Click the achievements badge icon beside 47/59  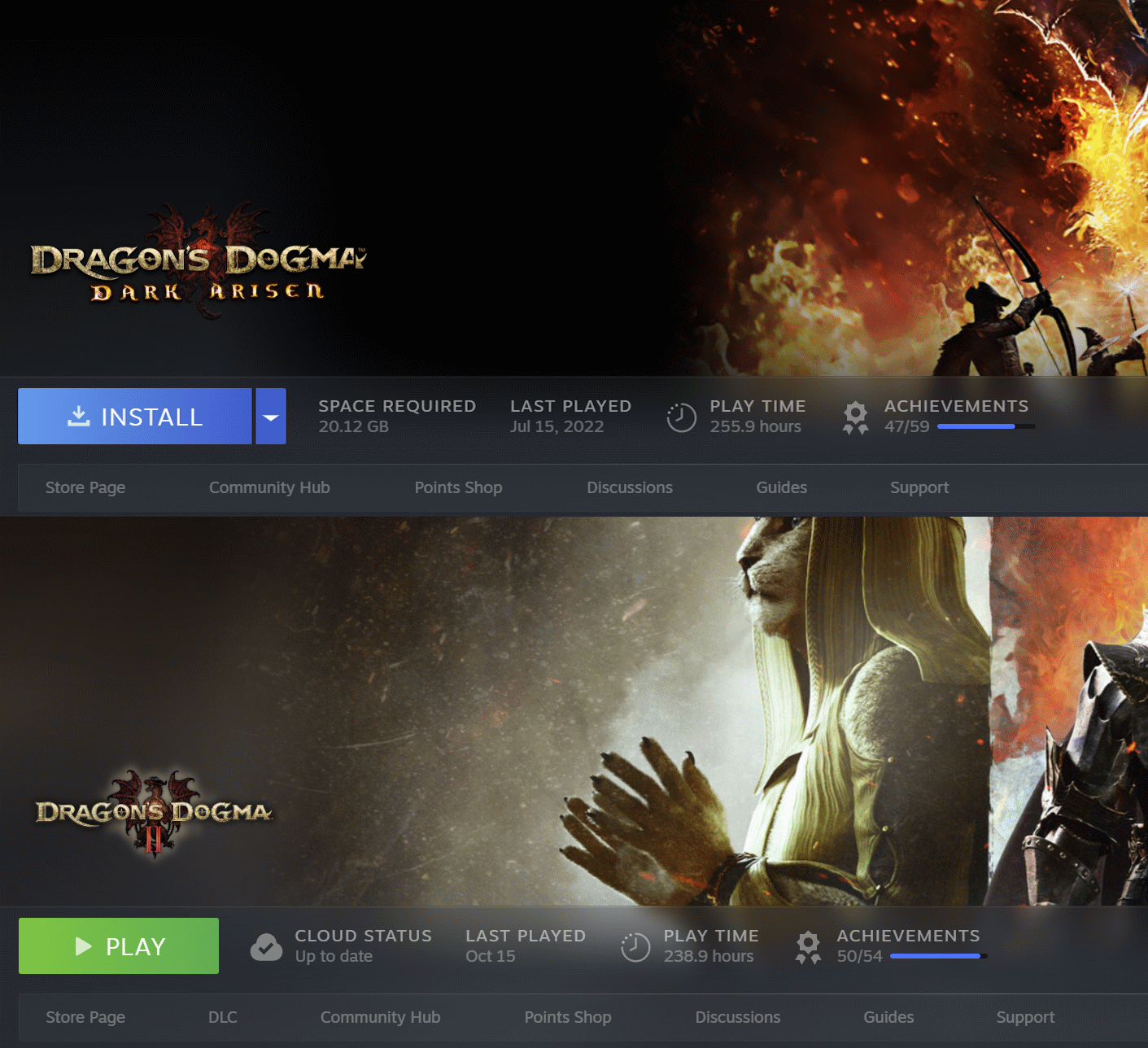pos(855,417)
